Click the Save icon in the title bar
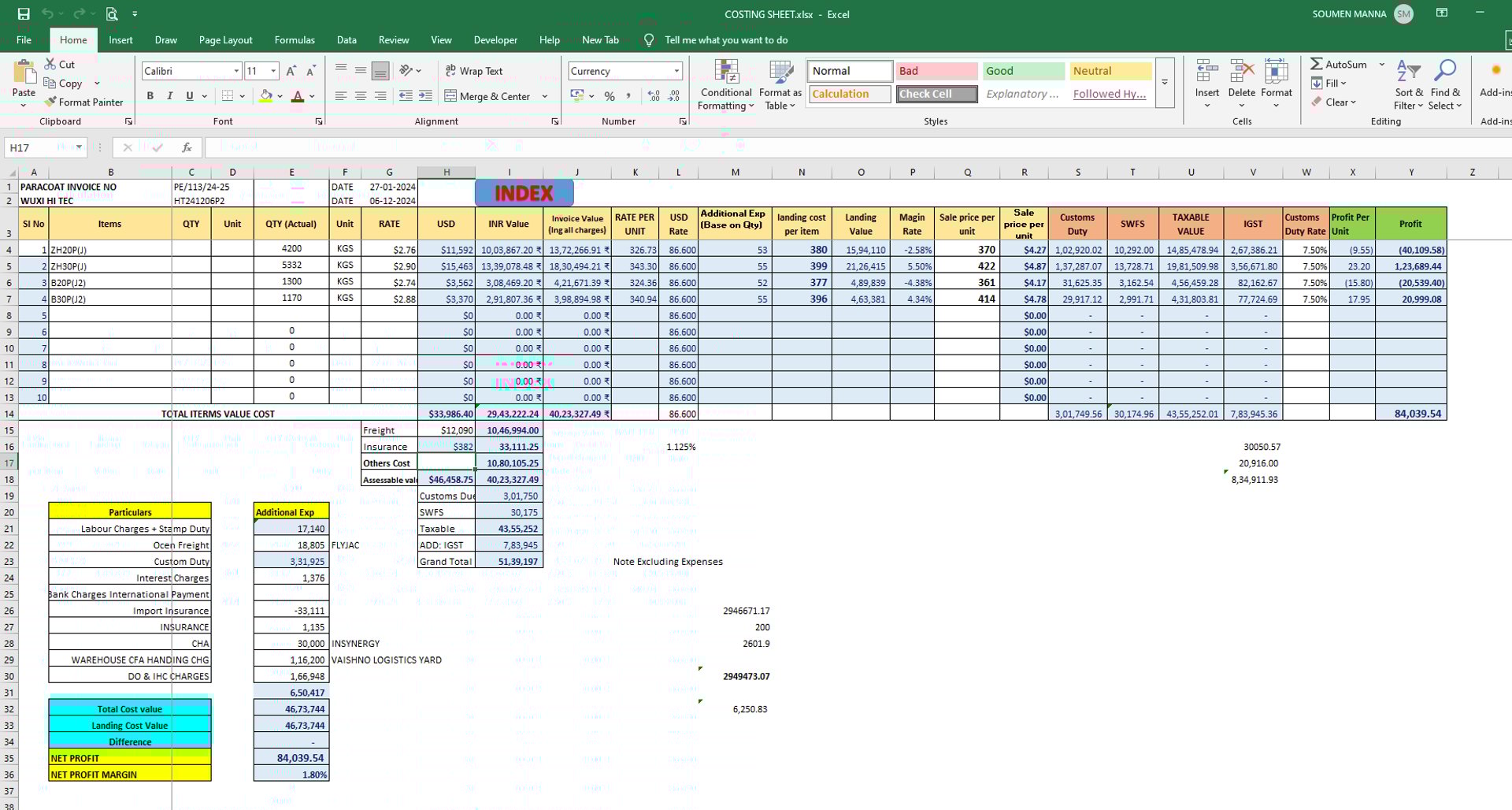The width and height of the screenshot is (1512, 810). click(24, 14)
